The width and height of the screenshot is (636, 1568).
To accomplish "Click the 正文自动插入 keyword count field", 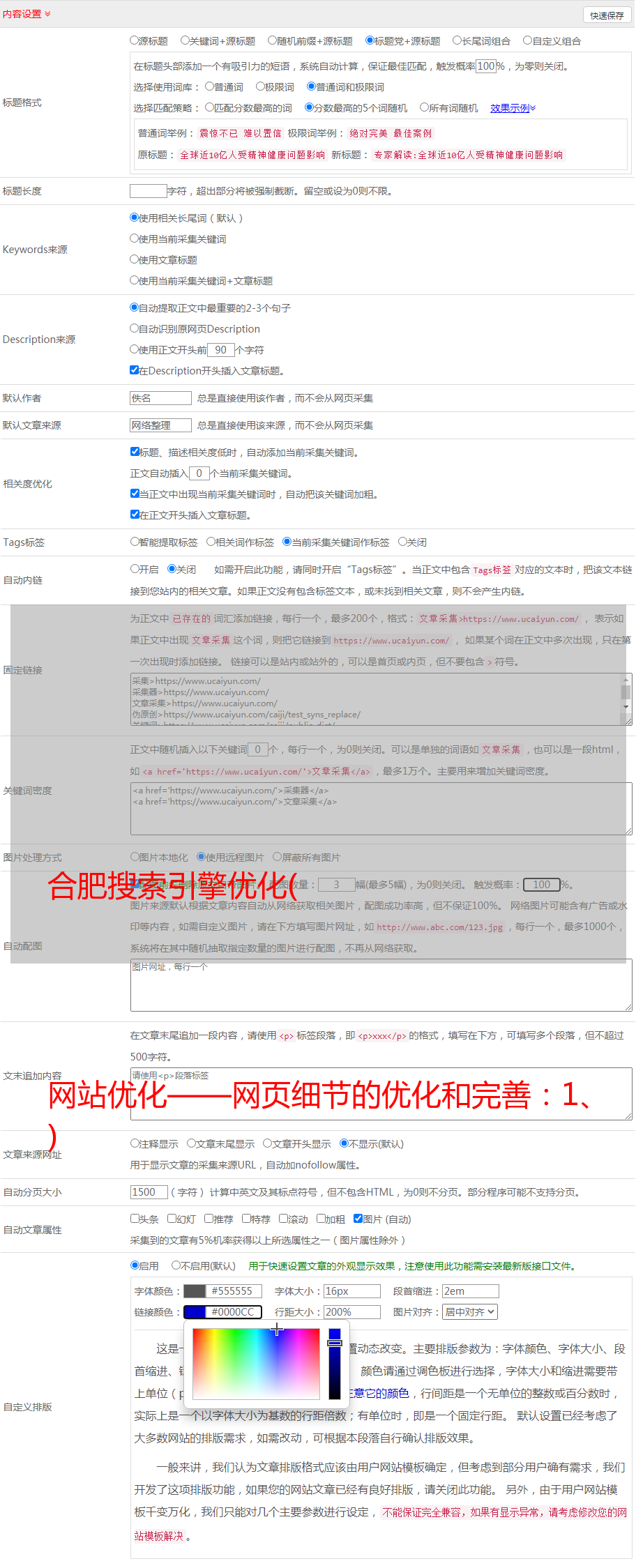I will [x=199, y=473].
